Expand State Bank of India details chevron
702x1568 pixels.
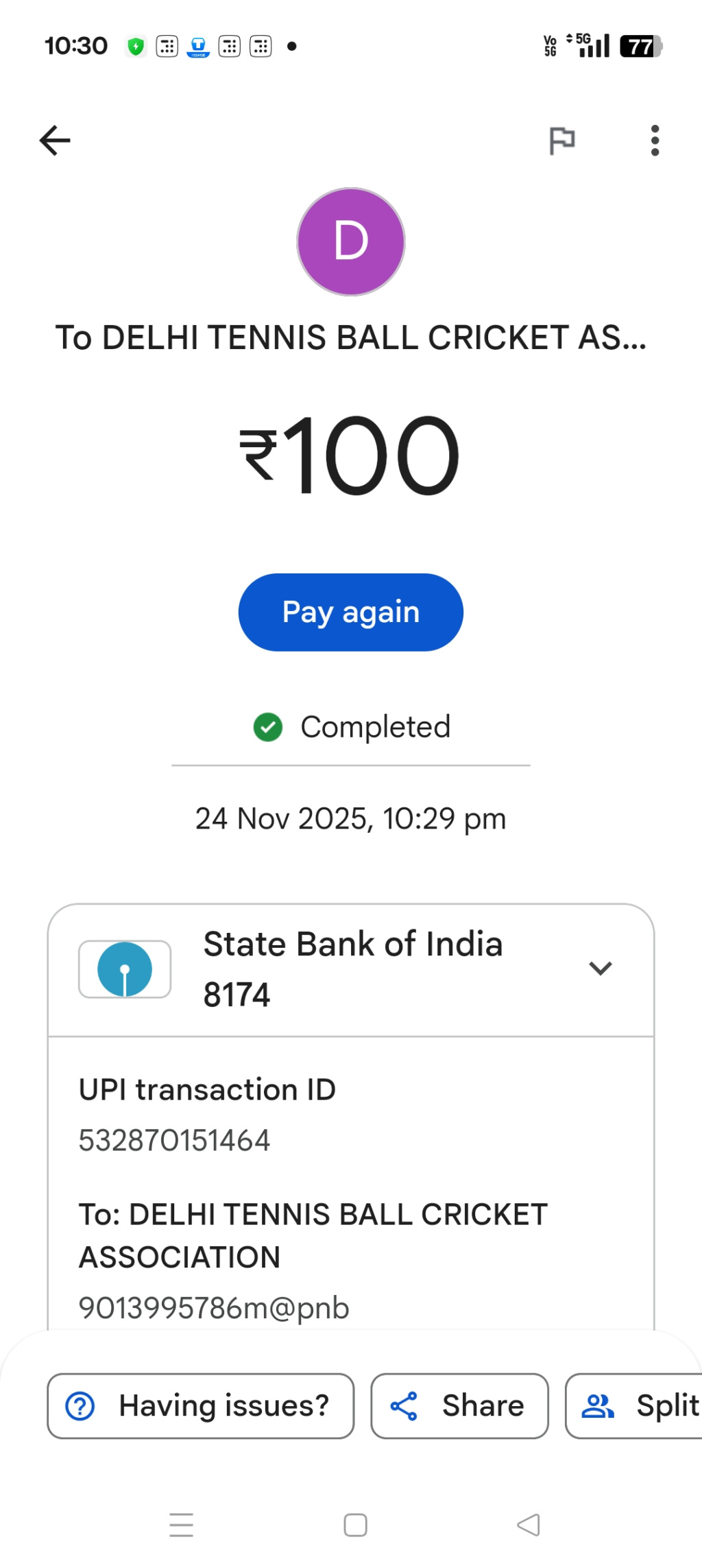click(600, 968)
